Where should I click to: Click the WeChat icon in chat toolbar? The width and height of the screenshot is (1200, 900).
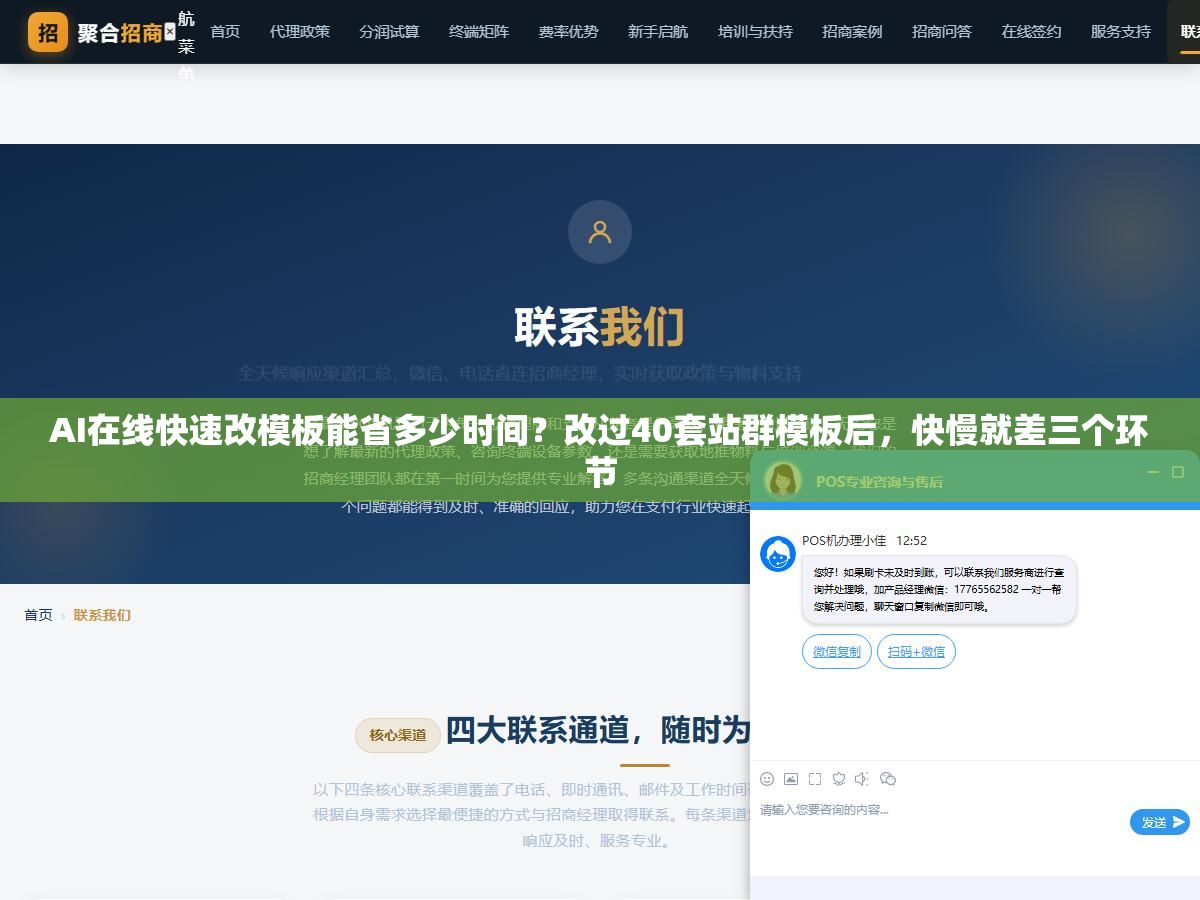888,779
